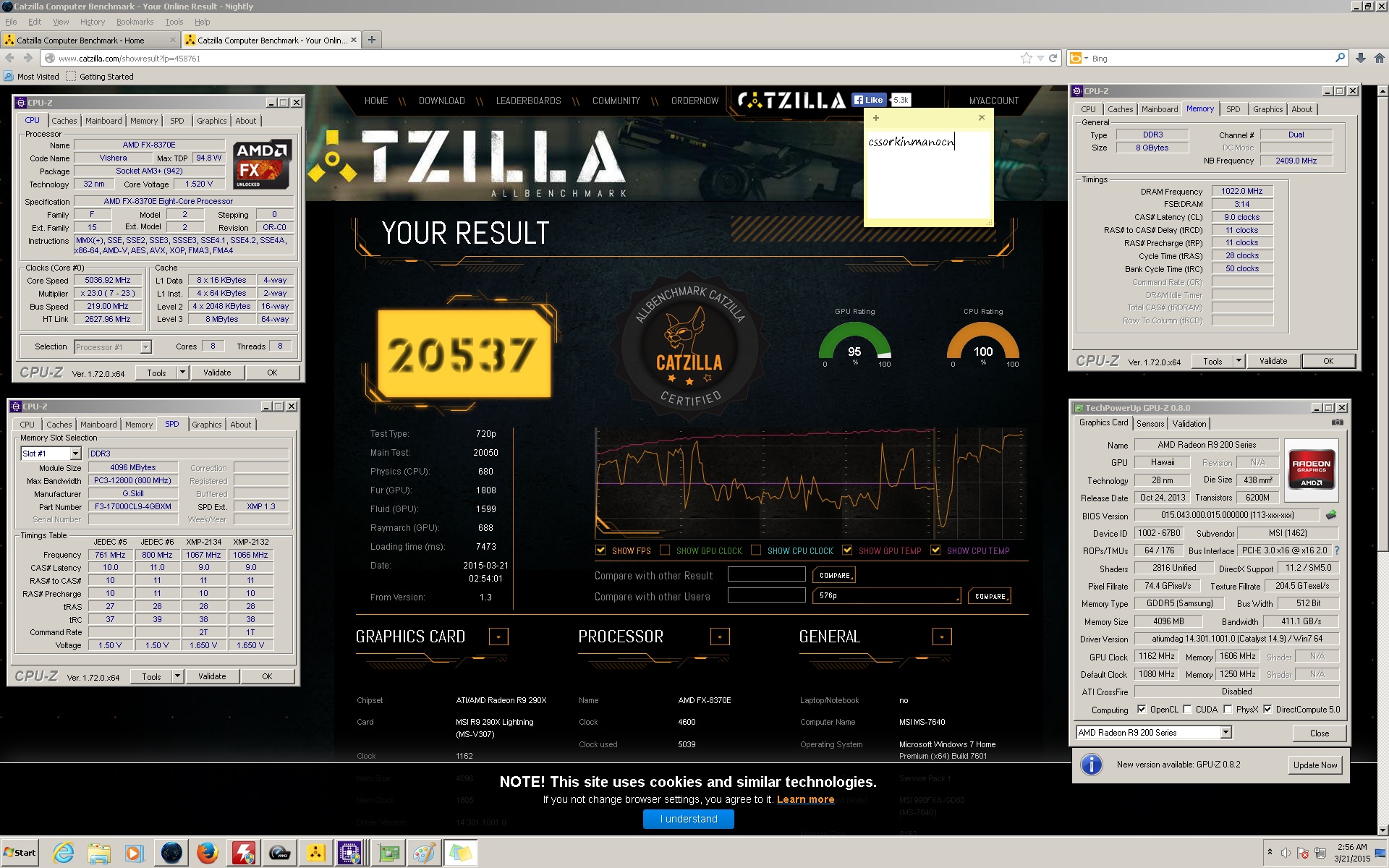This screenshot has height=868, width=1389.
Task: Click the Sticky Notes taskbar icon
Action: (461, 854)
